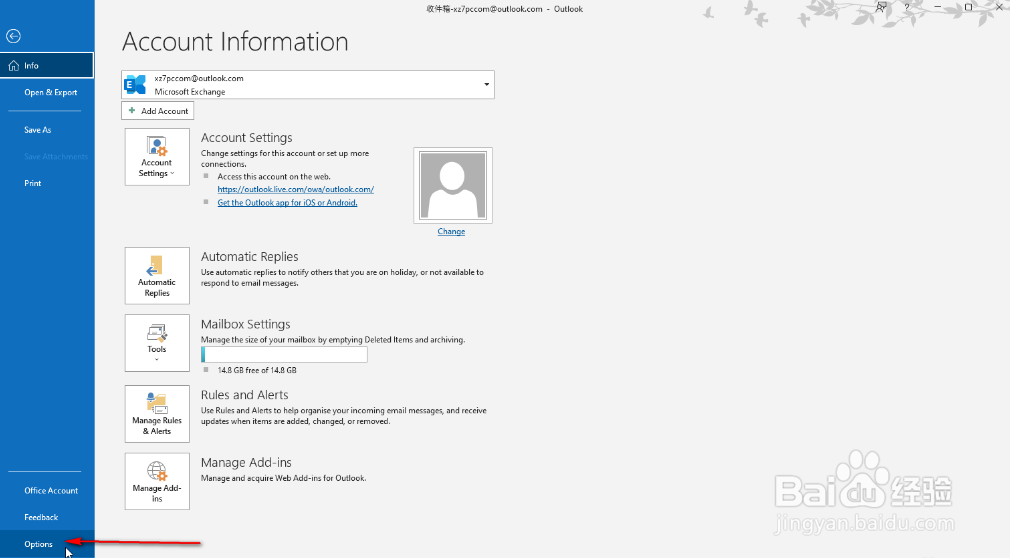1010x558 pixels.
Task: Open the Account Settings button
Action: coord(157,157)
